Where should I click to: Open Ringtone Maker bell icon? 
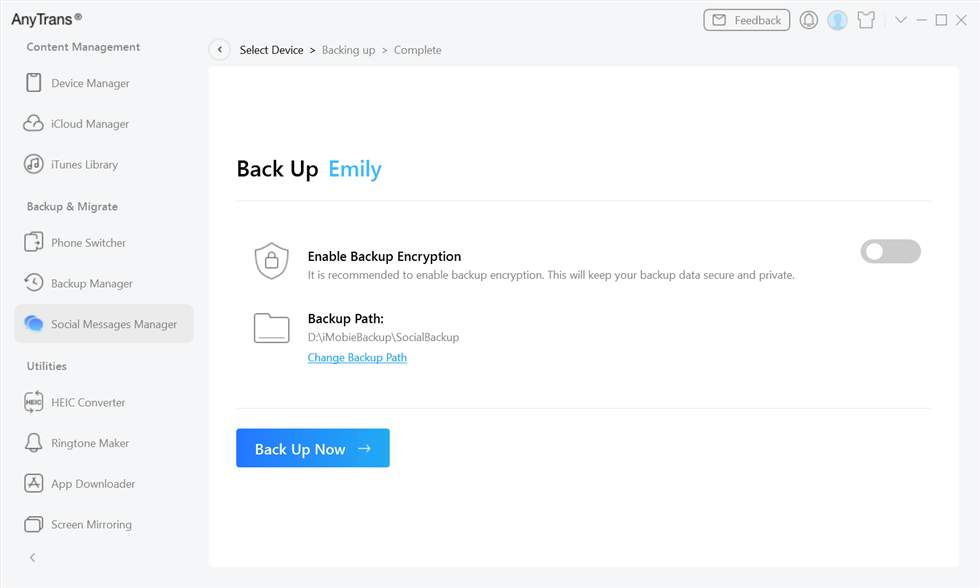[x=34, y=443]
